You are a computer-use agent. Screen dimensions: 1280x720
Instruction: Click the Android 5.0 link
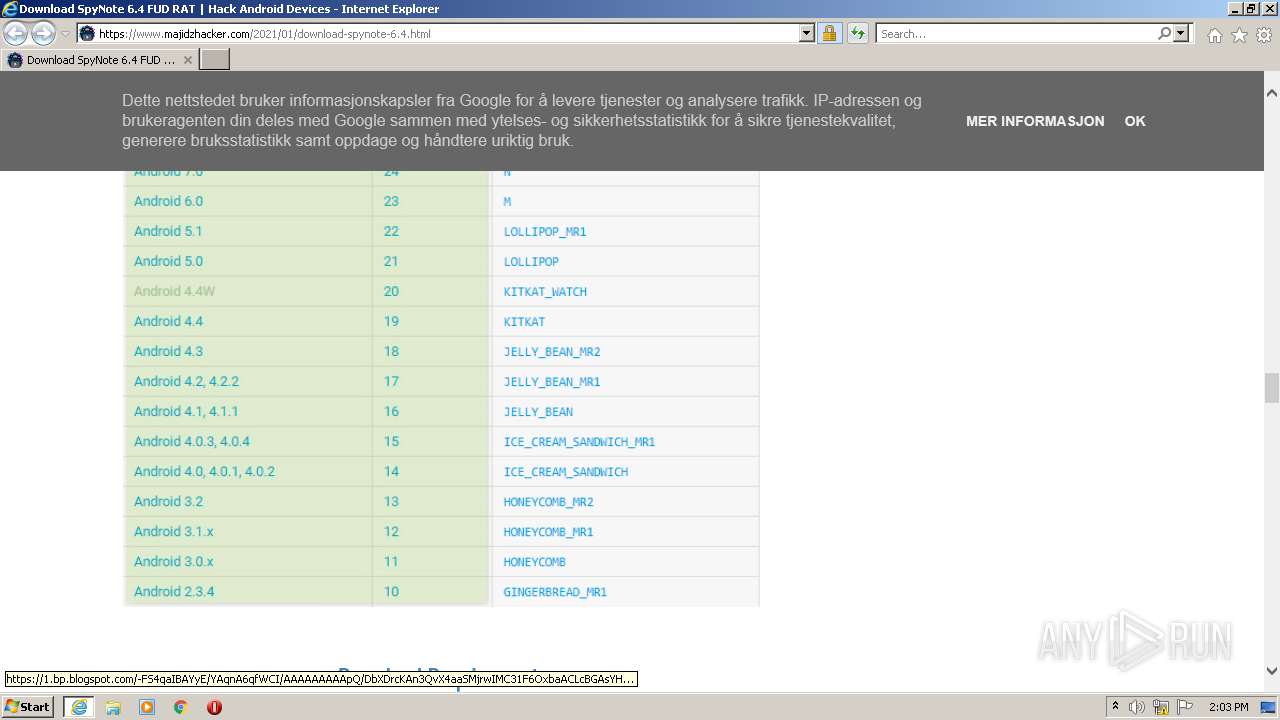[168, 261]
